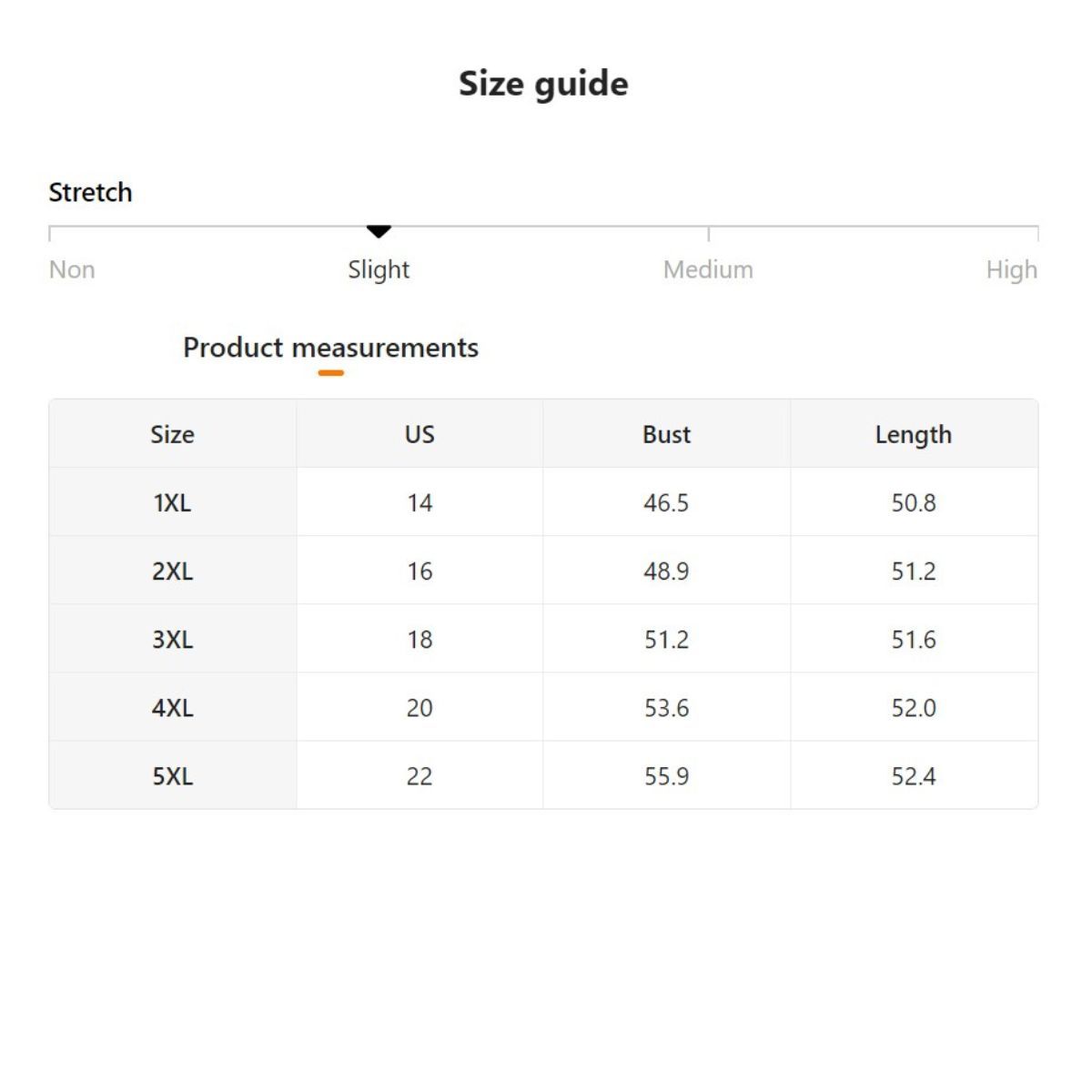The image size is (1092, 1092).
Task: Click the Bust column header
Action: click(x=666, y=434)
